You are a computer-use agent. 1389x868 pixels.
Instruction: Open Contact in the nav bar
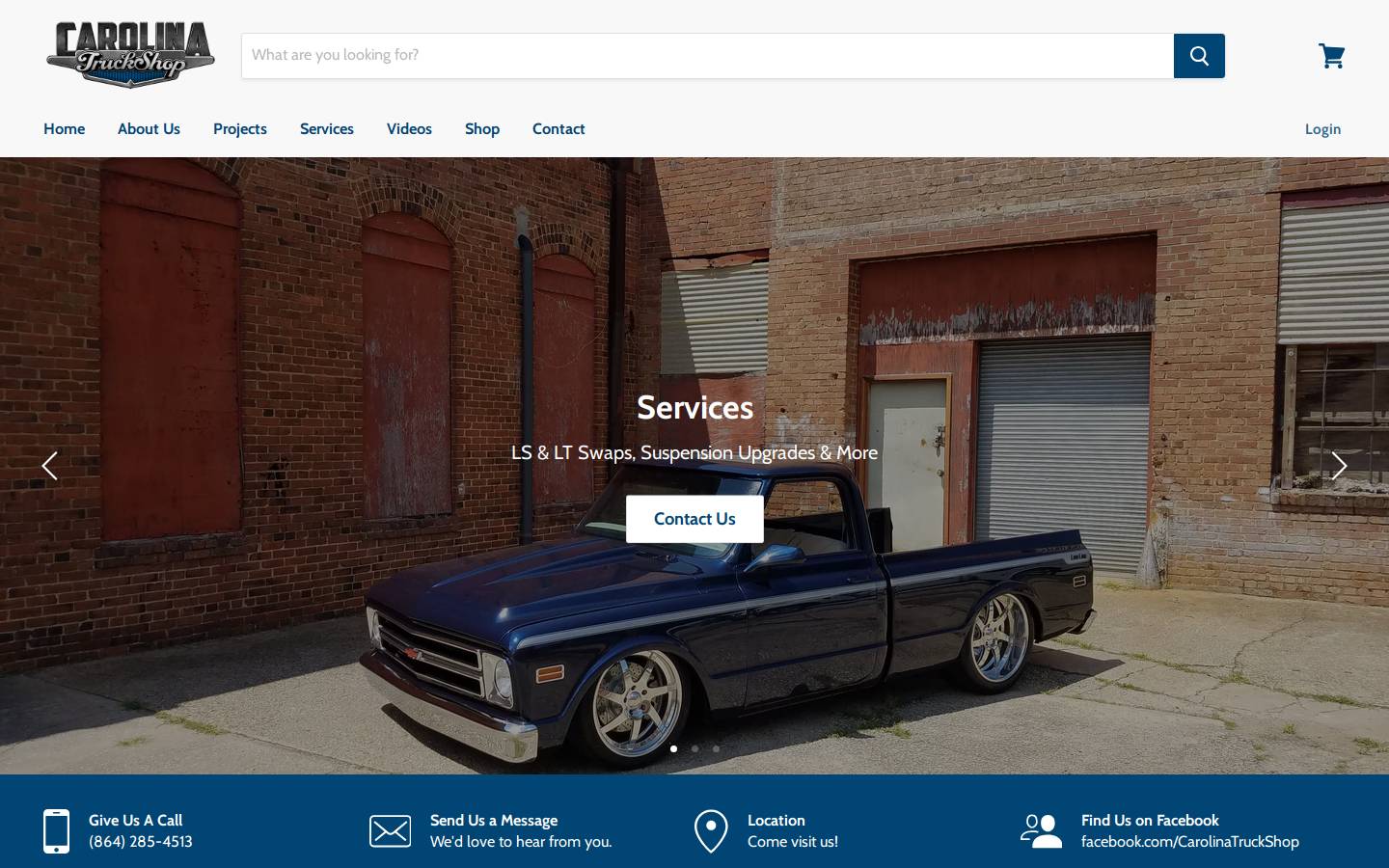point(558,129)
